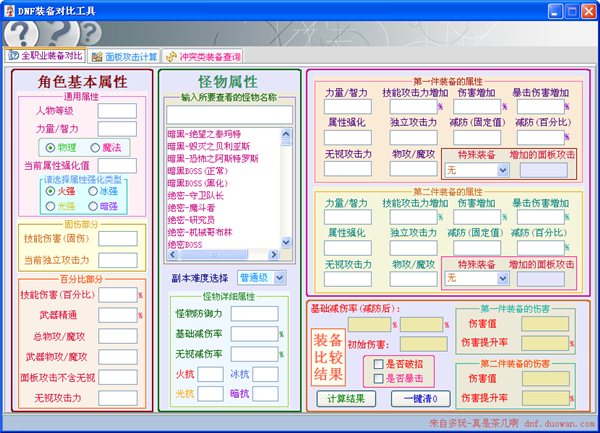Open the 冲突类装备查询 tab
Image resolution: width=600 pixels, height=433 pixels.
click(x=204, y=57)
